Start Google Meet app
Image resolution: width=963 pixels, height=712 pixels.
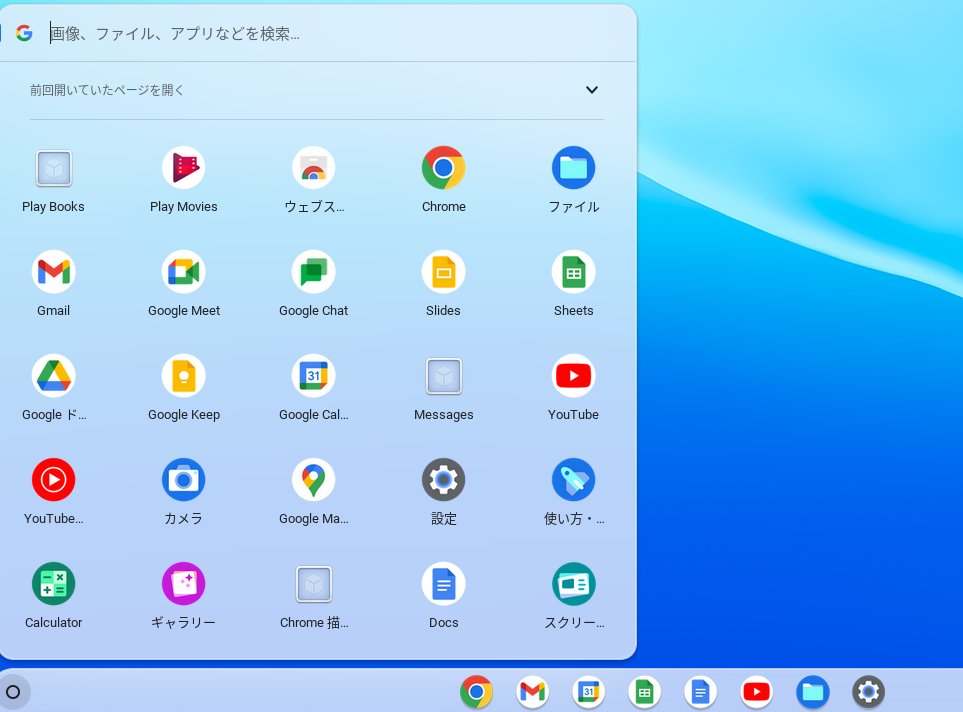(x=184, y=272)
